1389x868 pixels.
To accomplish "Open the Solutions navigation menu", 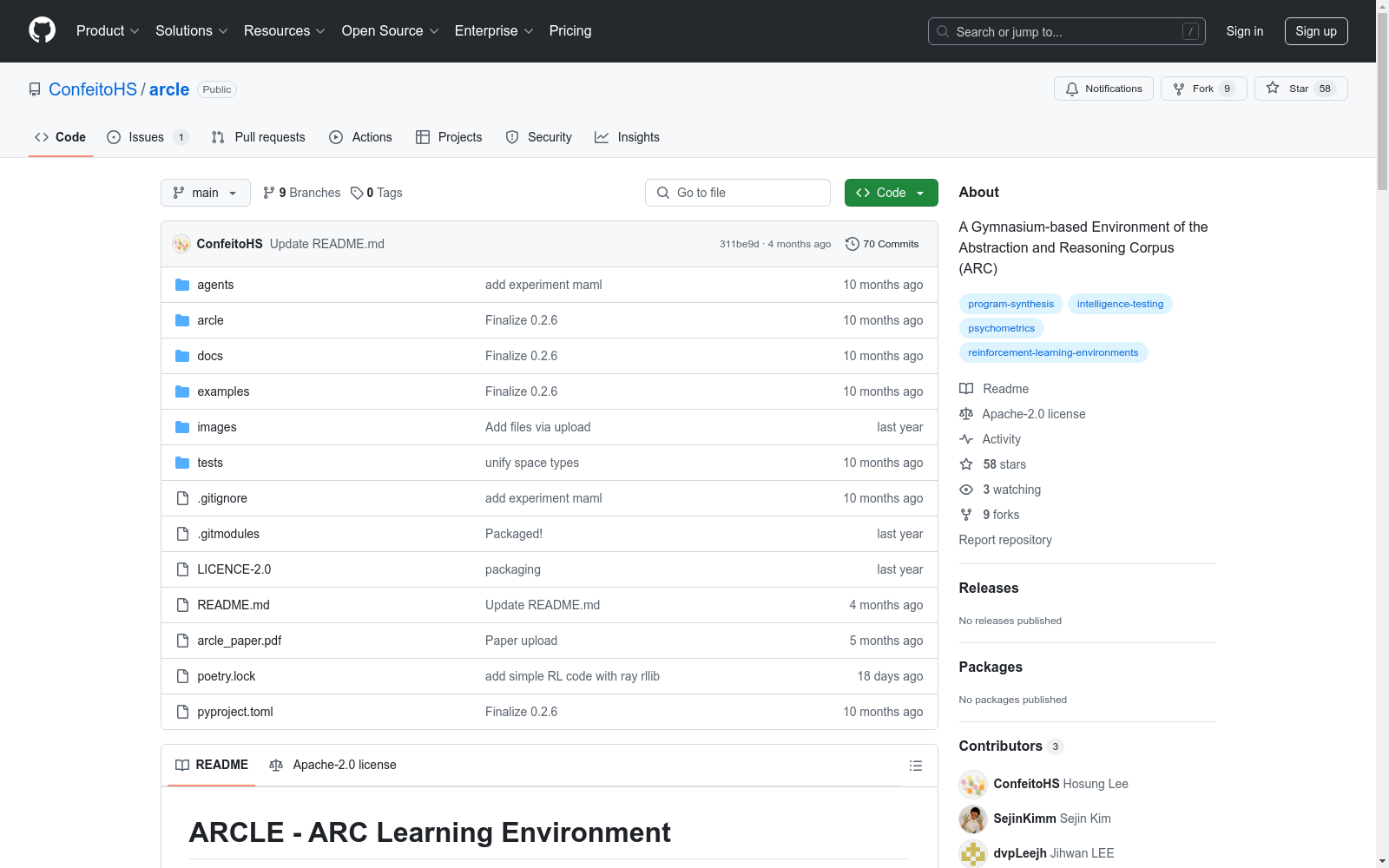I will tap(191, 31).
